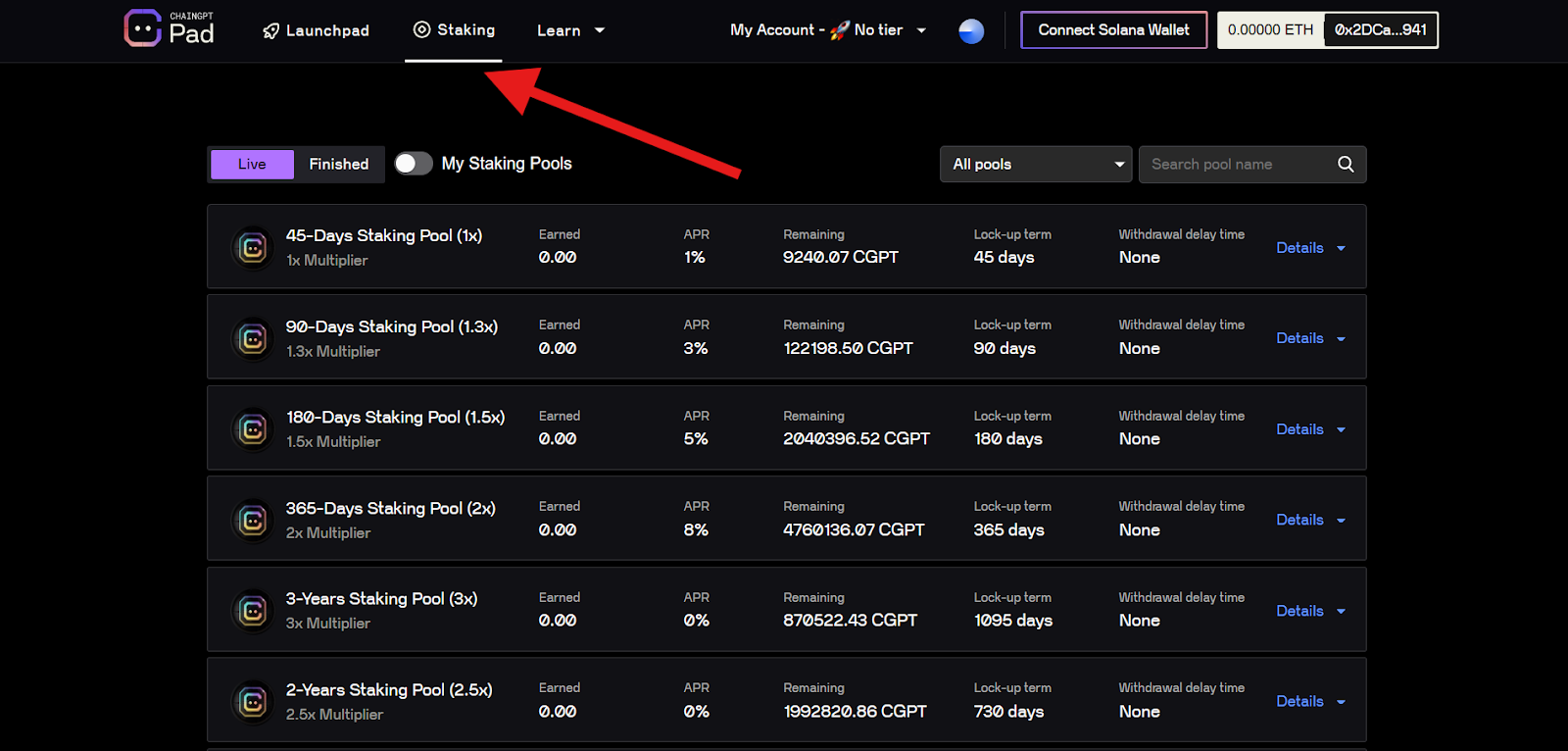Open the My Account tier dropdown
The height and width of the screenshot is (751, 1568).
click(828, 30)
